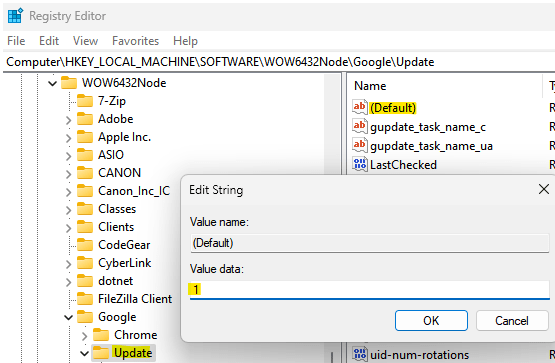Expand the Classes key

coord(68,210)
